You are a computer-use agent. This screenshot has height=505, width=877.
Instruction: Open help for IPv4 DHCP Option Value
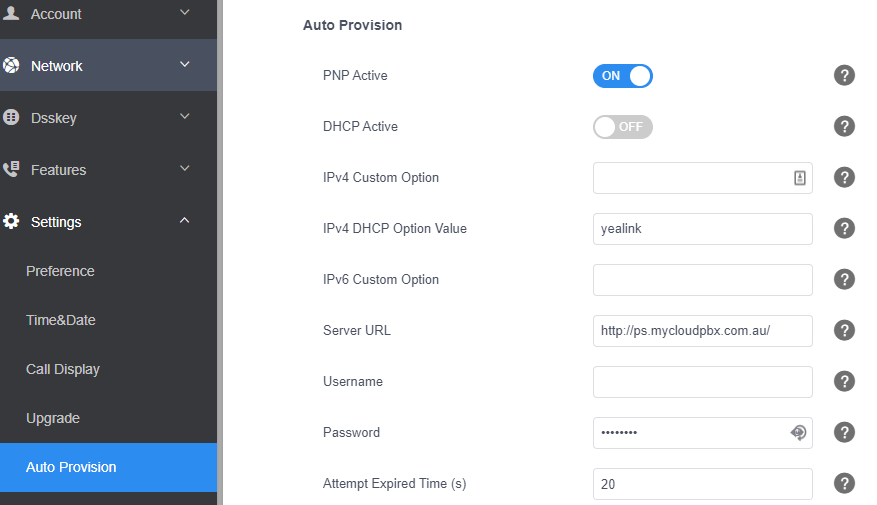(x=844, y=228)
